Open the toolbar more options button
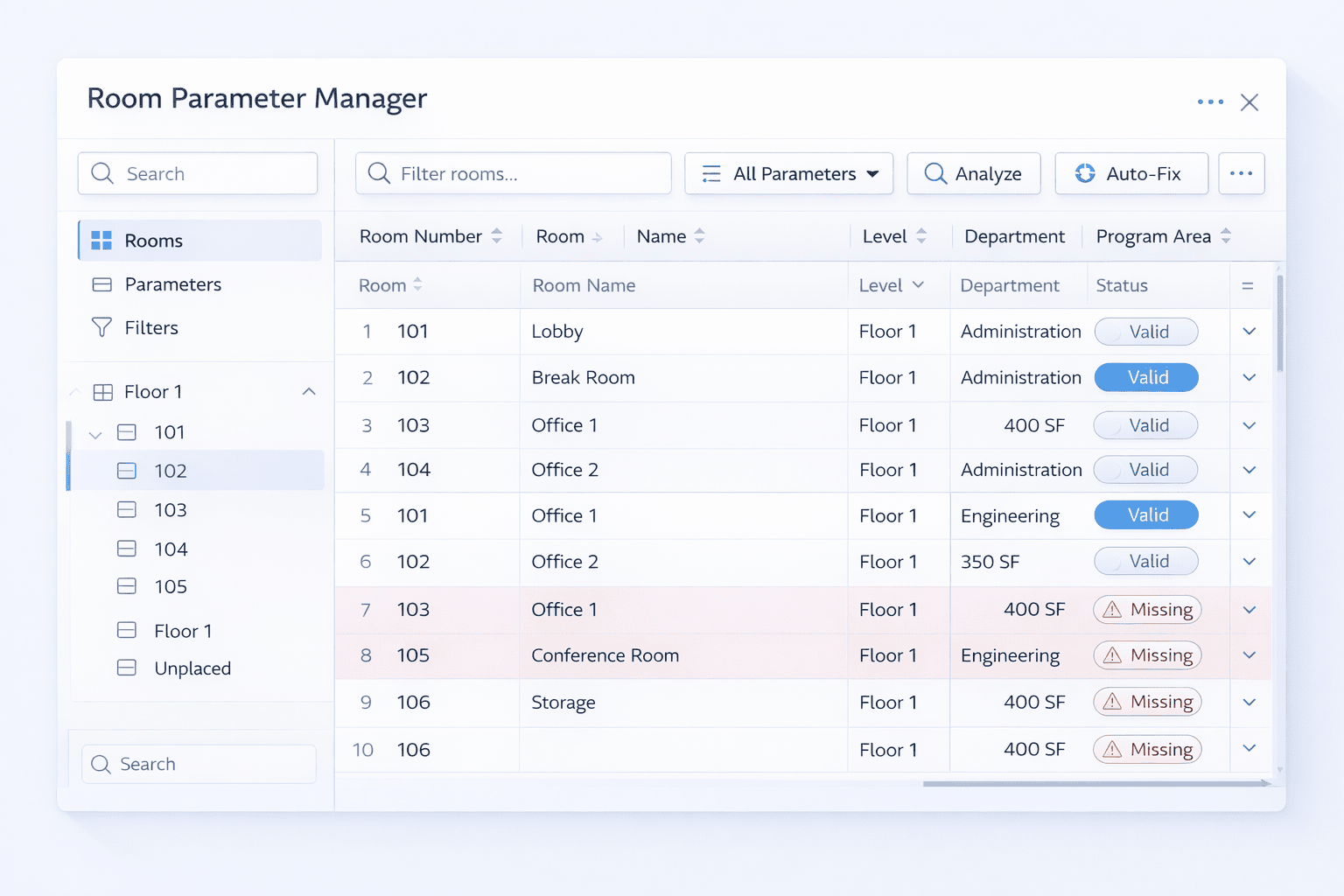1344x896 pixels. [1241, 173]
